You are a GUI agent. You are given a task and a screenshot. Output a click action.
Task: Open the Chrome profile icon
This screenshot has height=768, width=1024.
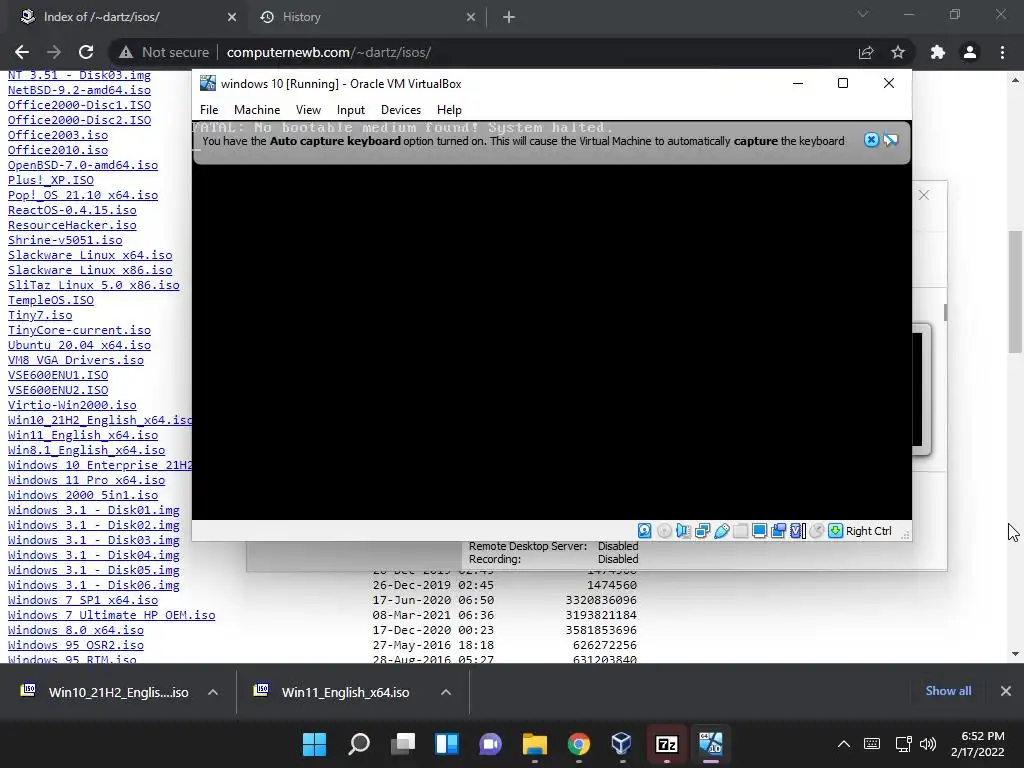[x=970, y=52]
